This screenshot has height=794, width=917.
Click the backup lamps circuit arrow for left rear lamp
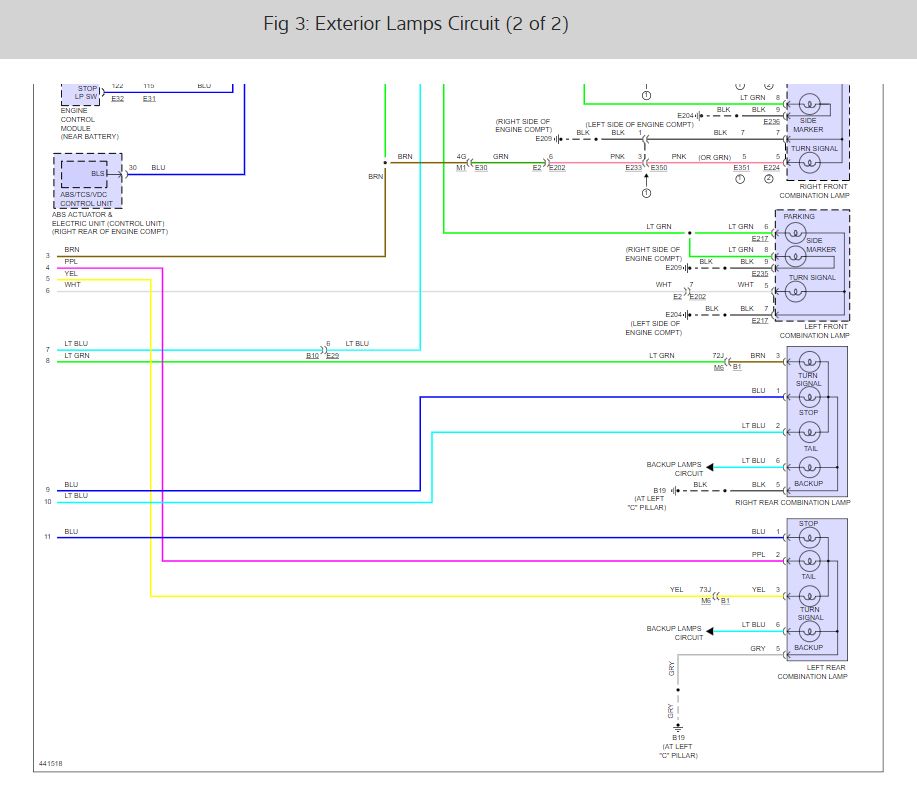pyautogui.click(x=710, y=631)
